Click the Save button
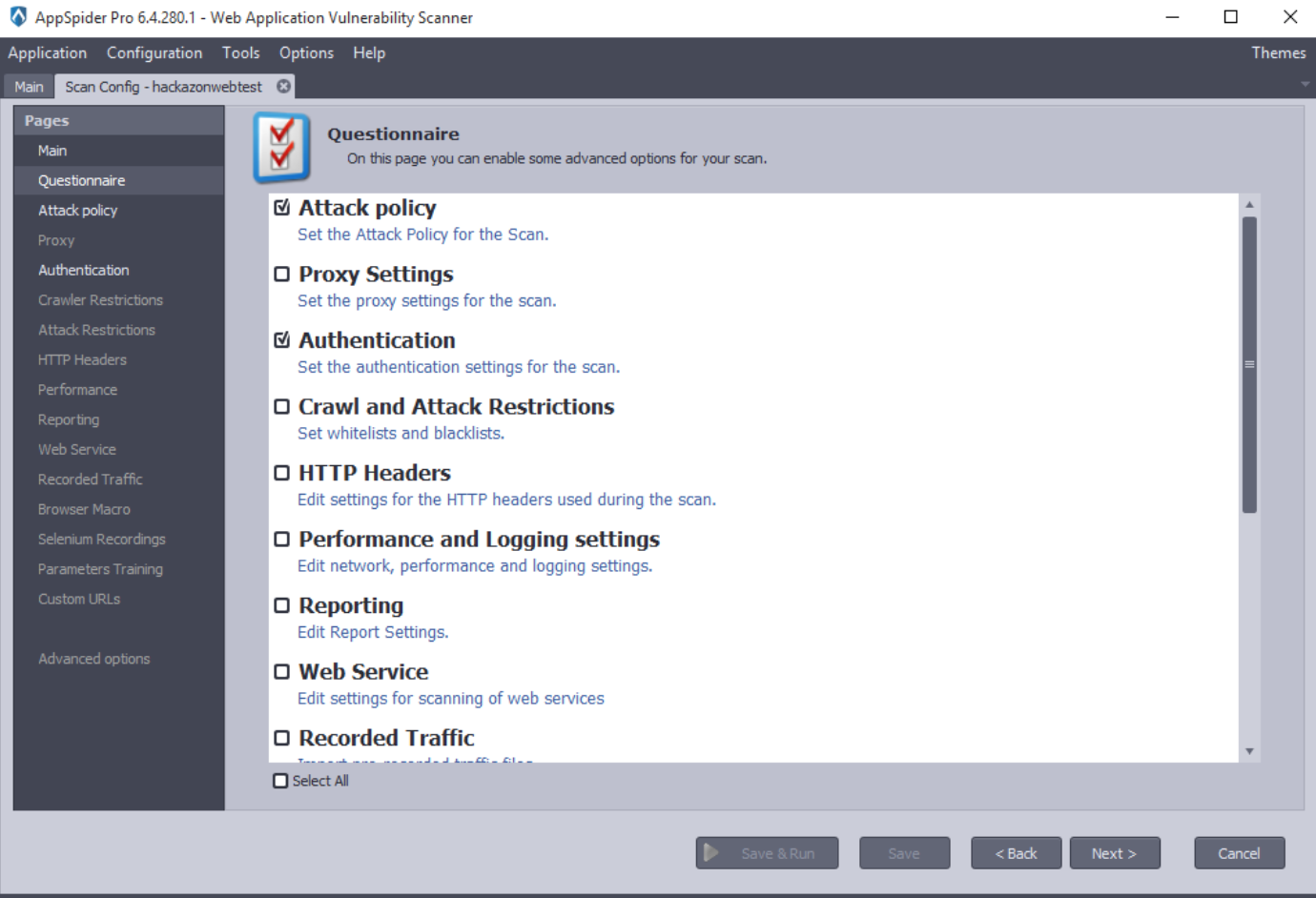 point(904,853)
